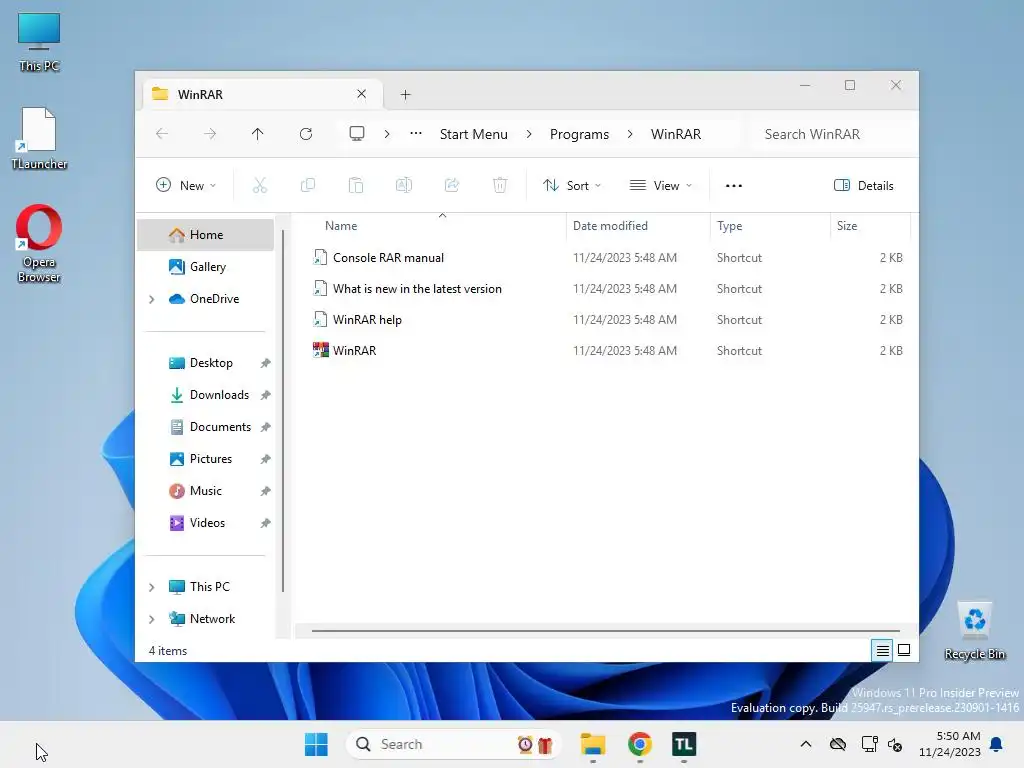Select Home in the navigation pane
The width and height of the screenshot is (1024, 768).
click(206, 235)
